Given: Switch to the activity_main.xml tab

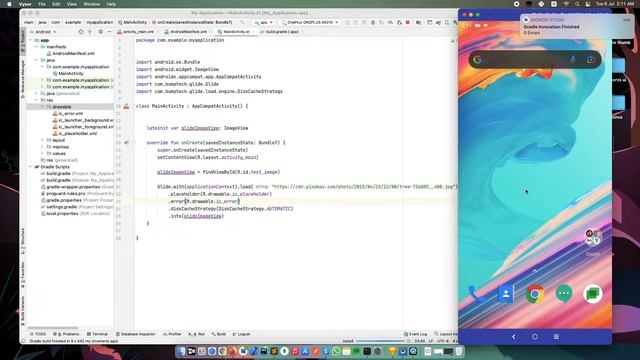Looking at the screenshot, I should click(136, 31).
